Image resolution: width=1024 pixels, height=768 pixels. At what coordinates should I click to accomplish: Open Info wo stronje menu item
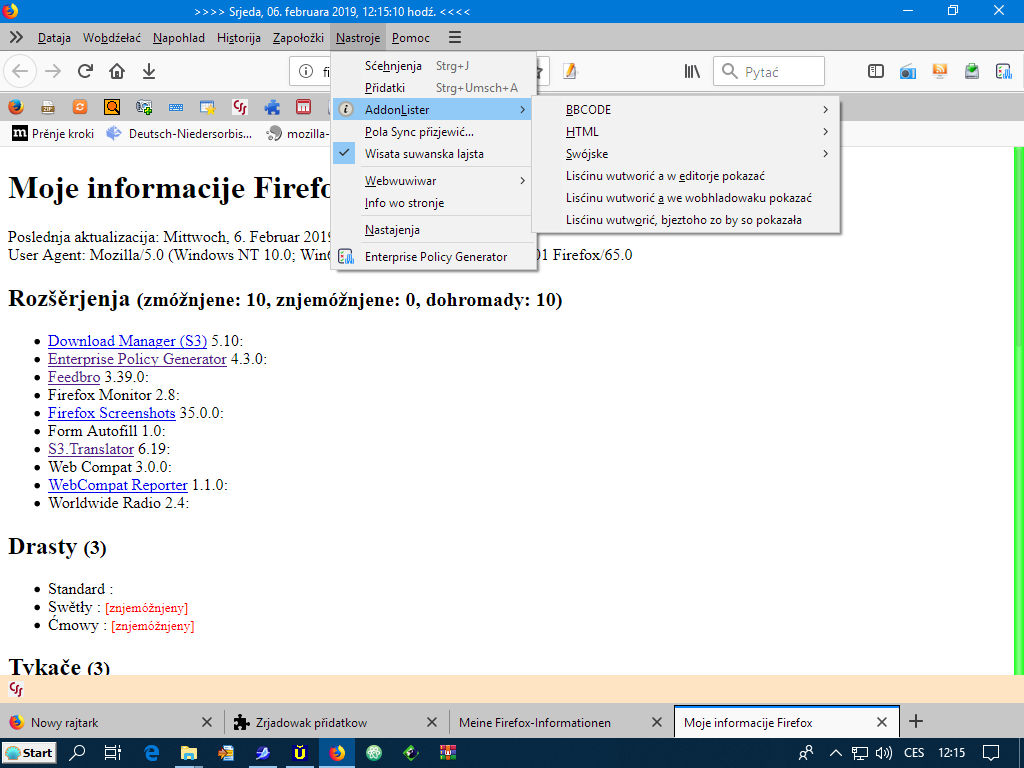pyautogui.click(x=434, y=203)
